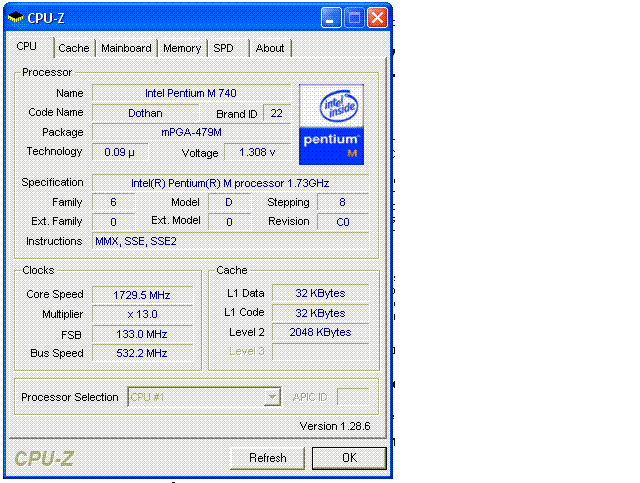Click the CPU-Z chip icon in title bar

16,17
